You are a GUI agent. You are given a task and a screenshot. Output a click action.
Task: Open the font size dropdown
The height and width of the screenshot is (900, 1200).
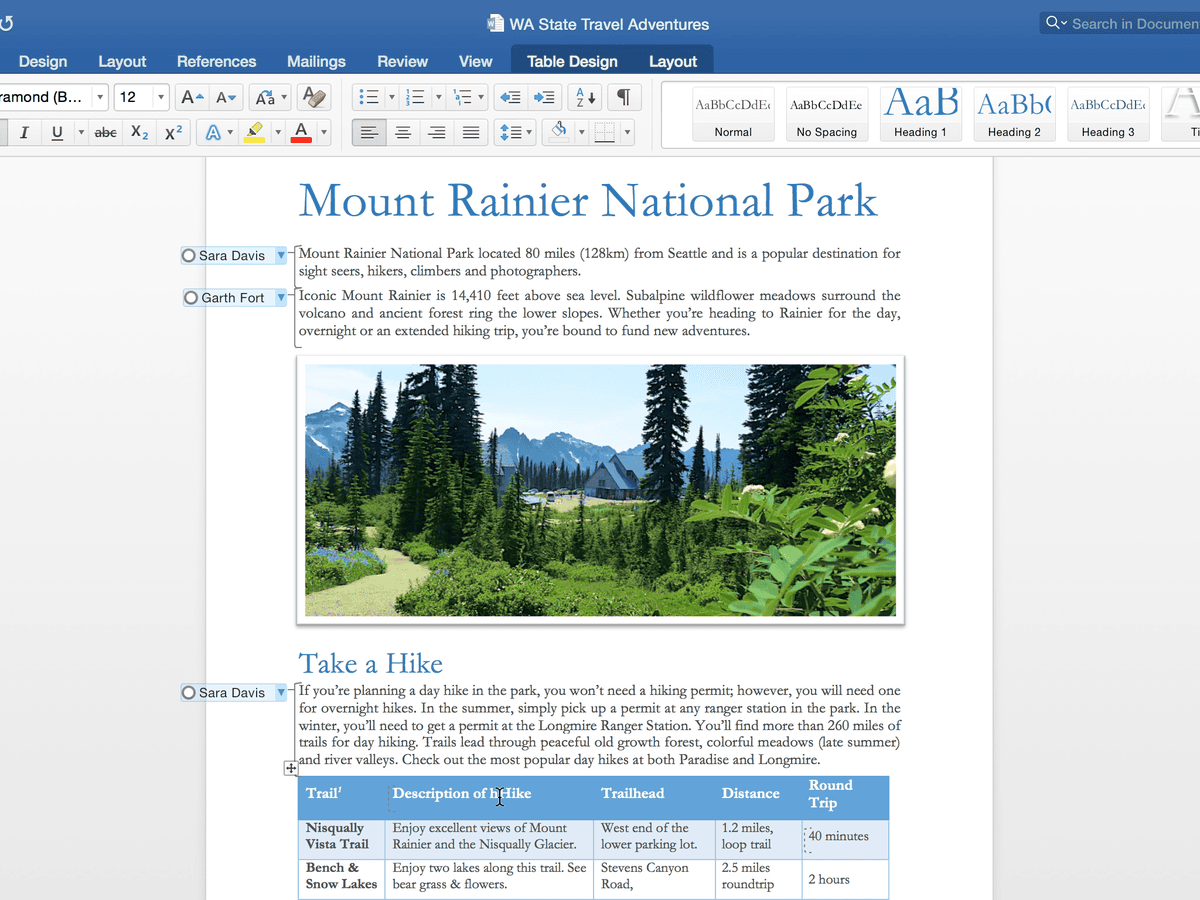tap(160, 97)
